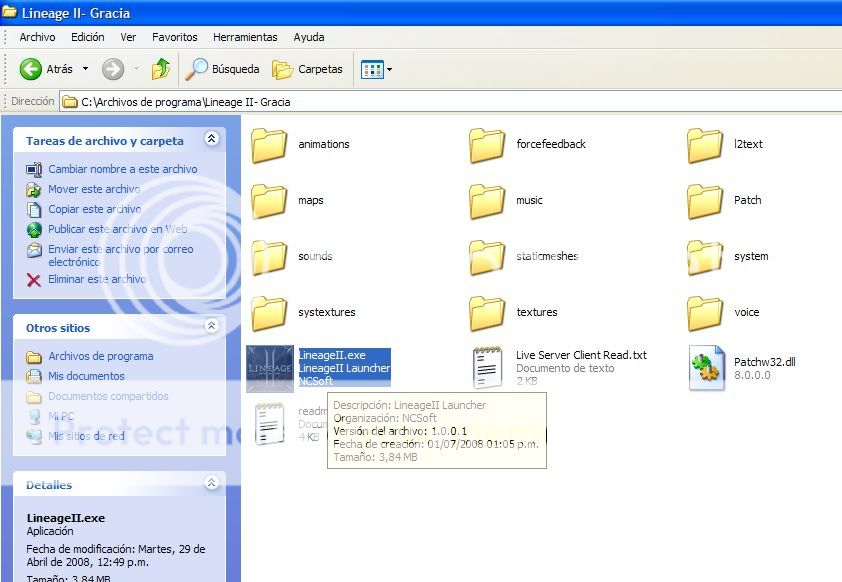Go up one folder level icon
842x582 pixels.
coord(161,69)
